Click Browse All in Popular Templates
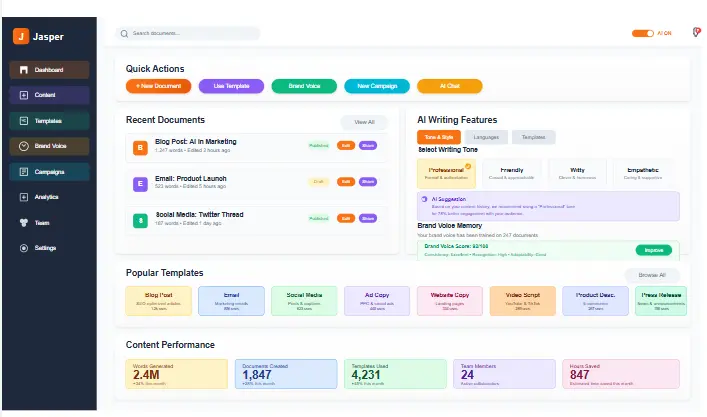The height and width of the screenshot is (417, 707). (652, 275)
